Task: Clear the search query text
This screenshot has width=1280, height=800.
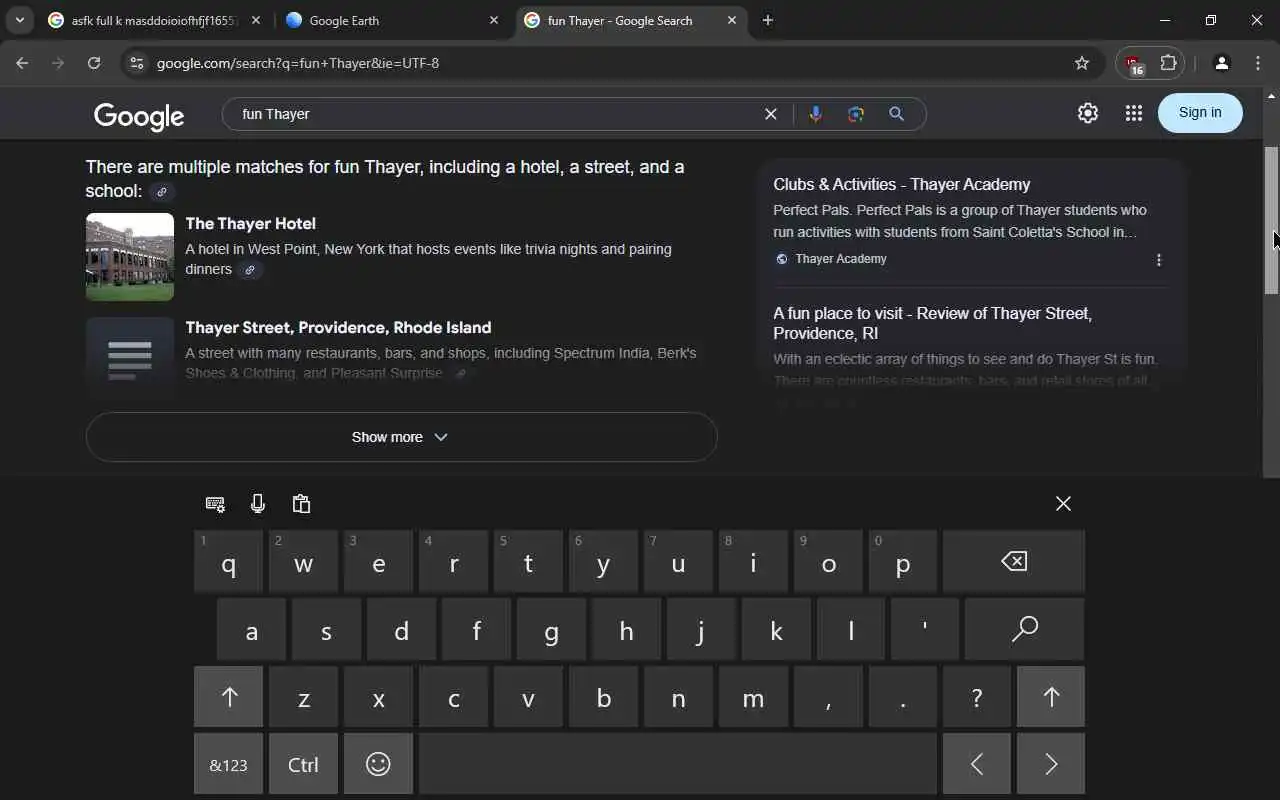Action: point(770,114)
